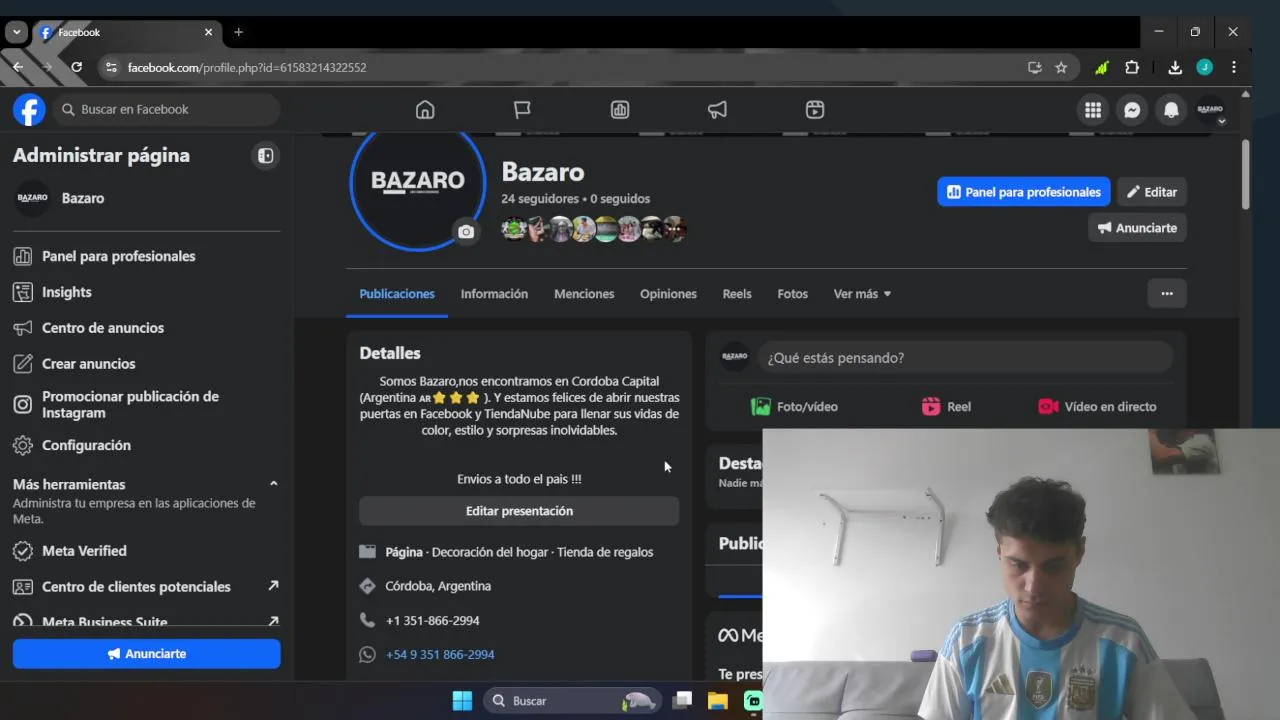Switch to the Opiniones tab
The width and height of the screenshot is (1280, 720).
click(x=668, y=294)
